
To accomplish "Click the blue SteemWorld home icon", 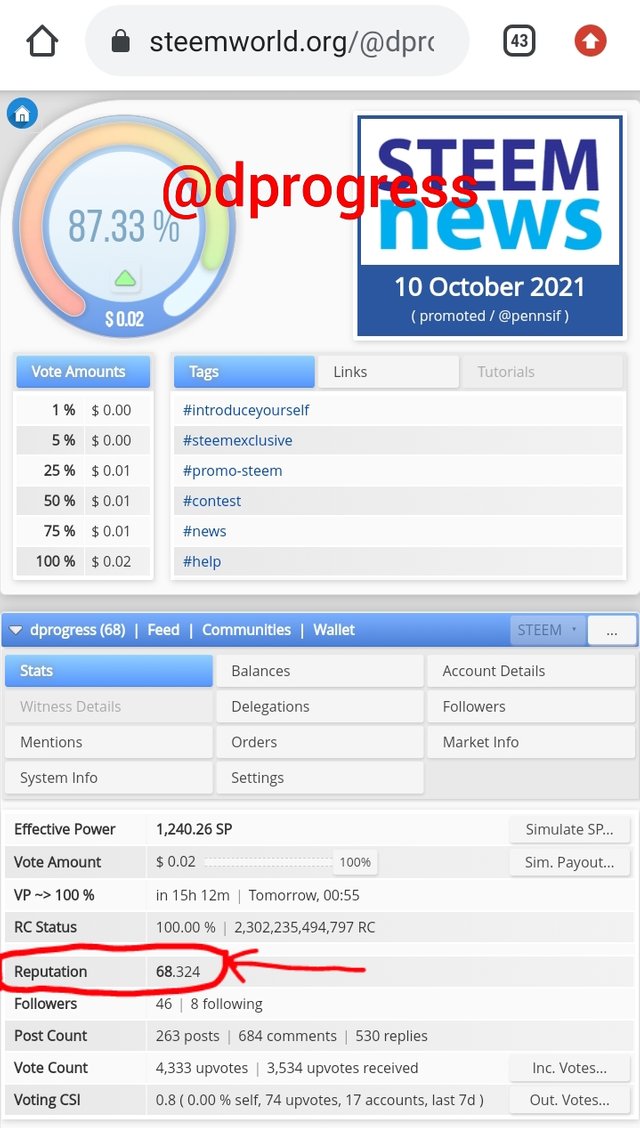I will click(x=22, y=114).
